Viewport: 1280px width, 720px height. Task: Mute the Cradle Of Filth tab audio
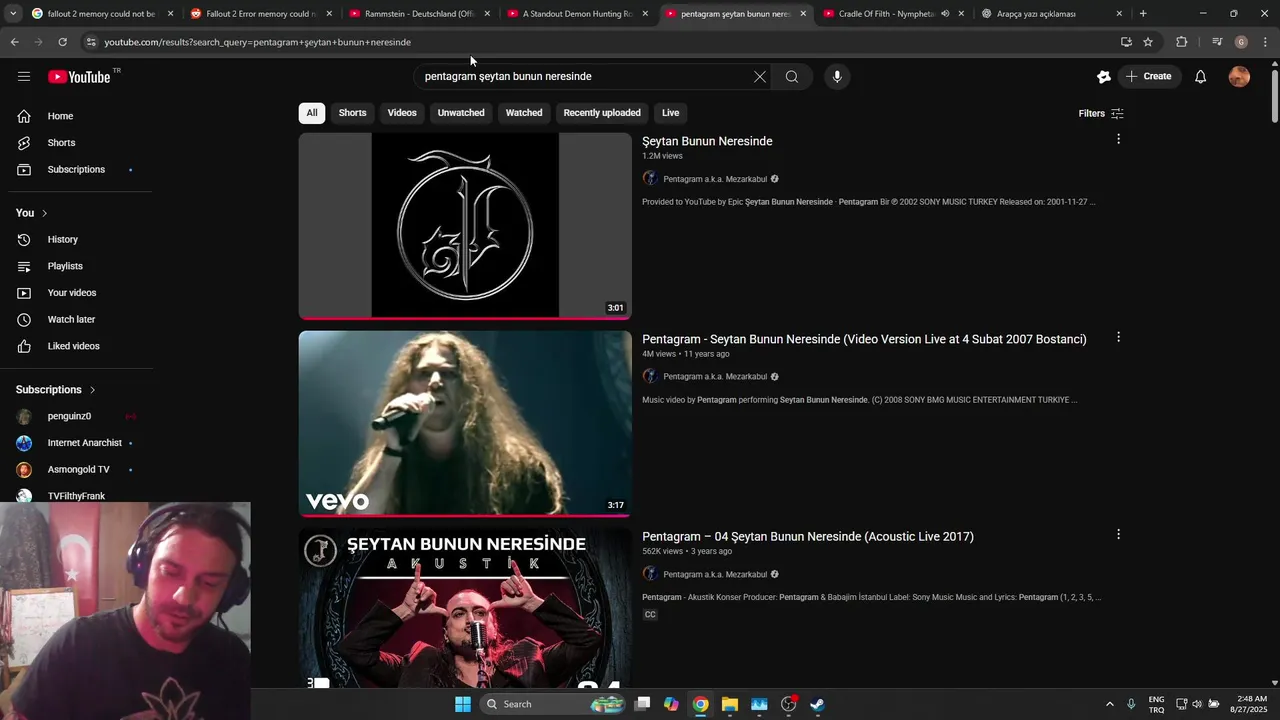tap(945, 14)
